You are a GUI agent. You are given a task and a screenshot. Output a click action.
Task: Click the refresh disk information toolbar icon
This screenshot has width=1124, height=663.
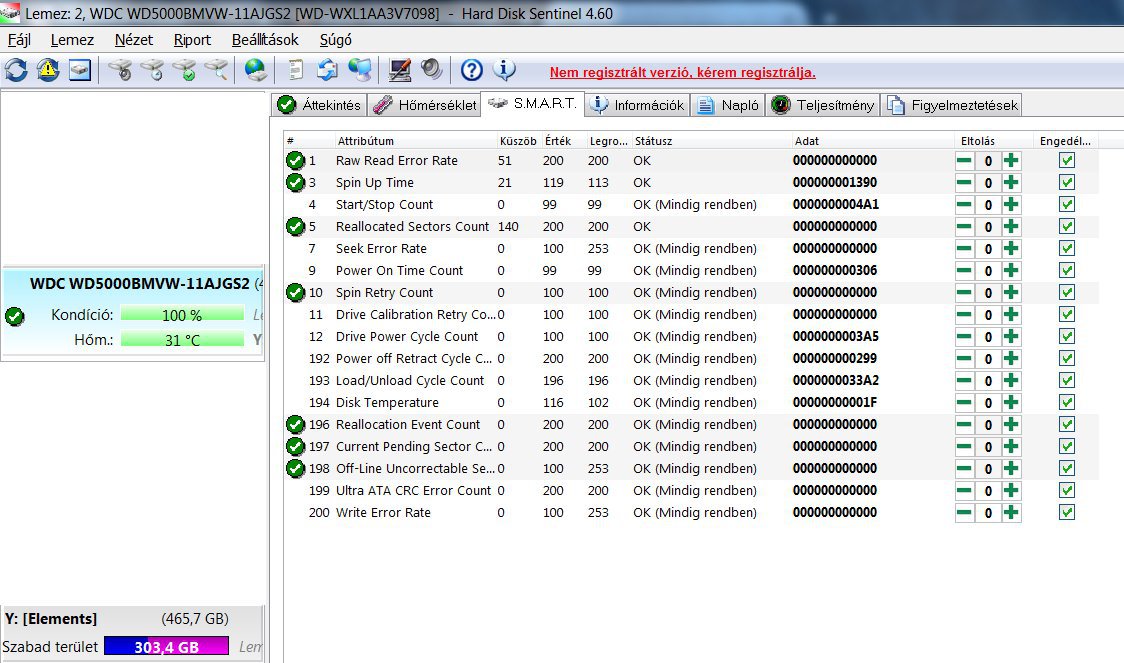(16, 70)
